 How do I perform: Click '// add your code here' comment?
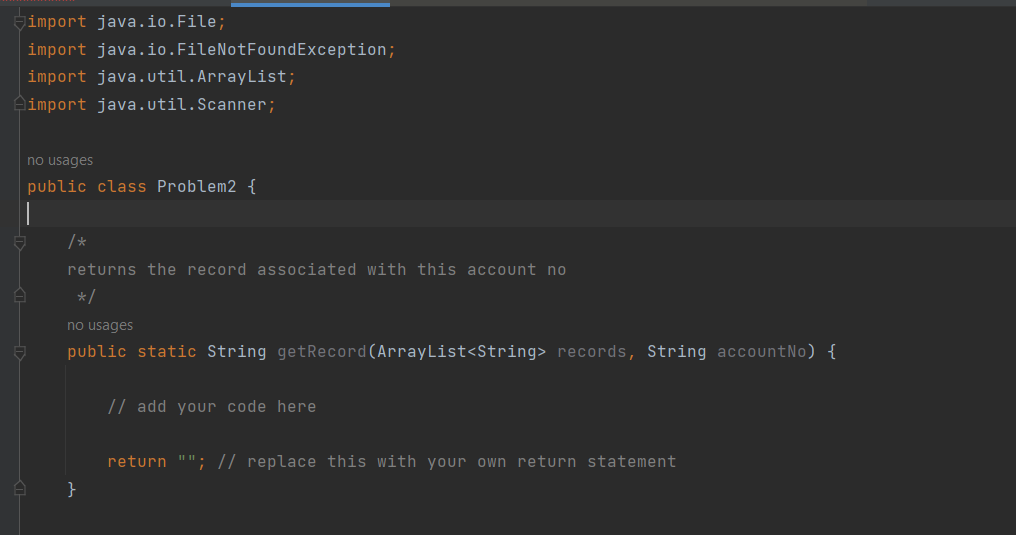click(212, 407)
